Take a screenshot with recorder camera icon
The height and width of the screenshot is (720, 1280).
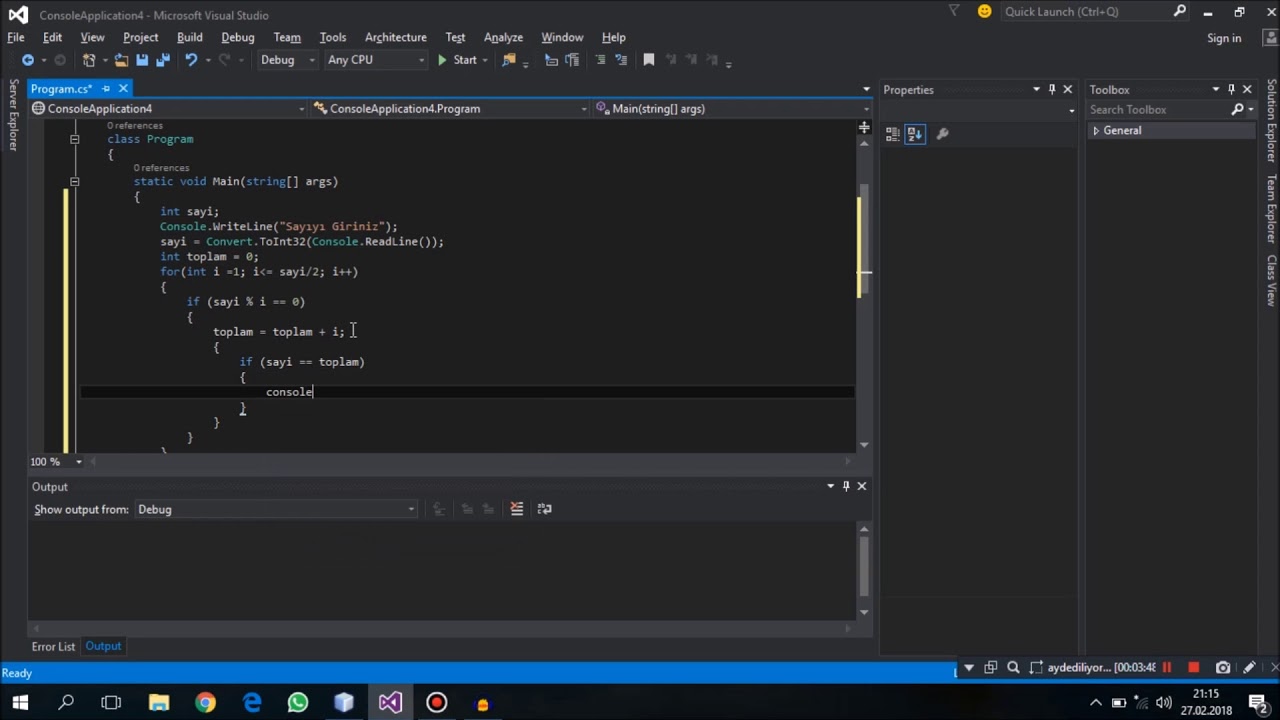(x=1222, y=668)
